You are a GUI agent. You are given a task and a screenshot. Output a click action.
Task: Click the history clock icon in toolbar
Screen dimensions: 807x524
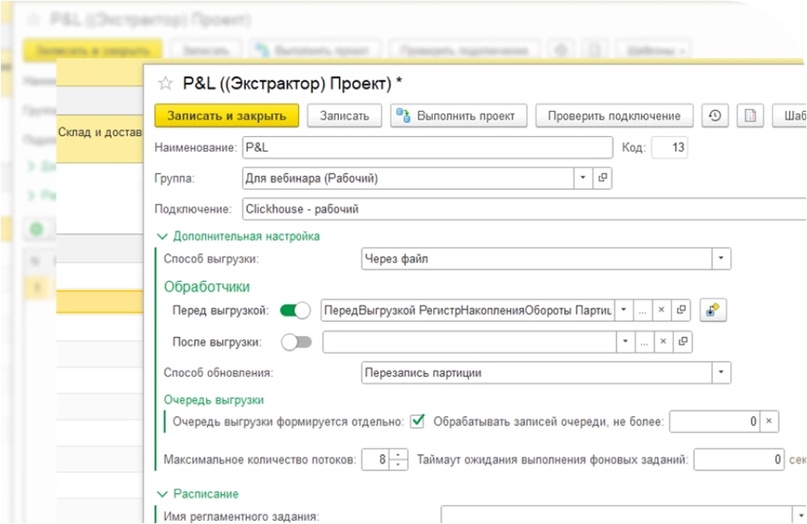tap(714, 116)
